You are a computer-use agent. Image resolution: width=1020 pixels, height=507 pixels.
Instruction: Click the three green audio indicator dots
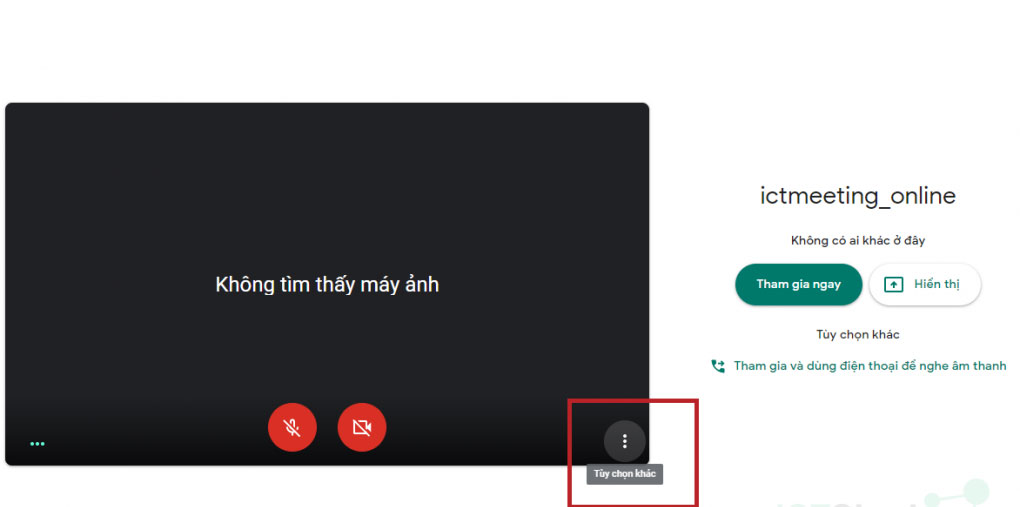coord(38,444)
